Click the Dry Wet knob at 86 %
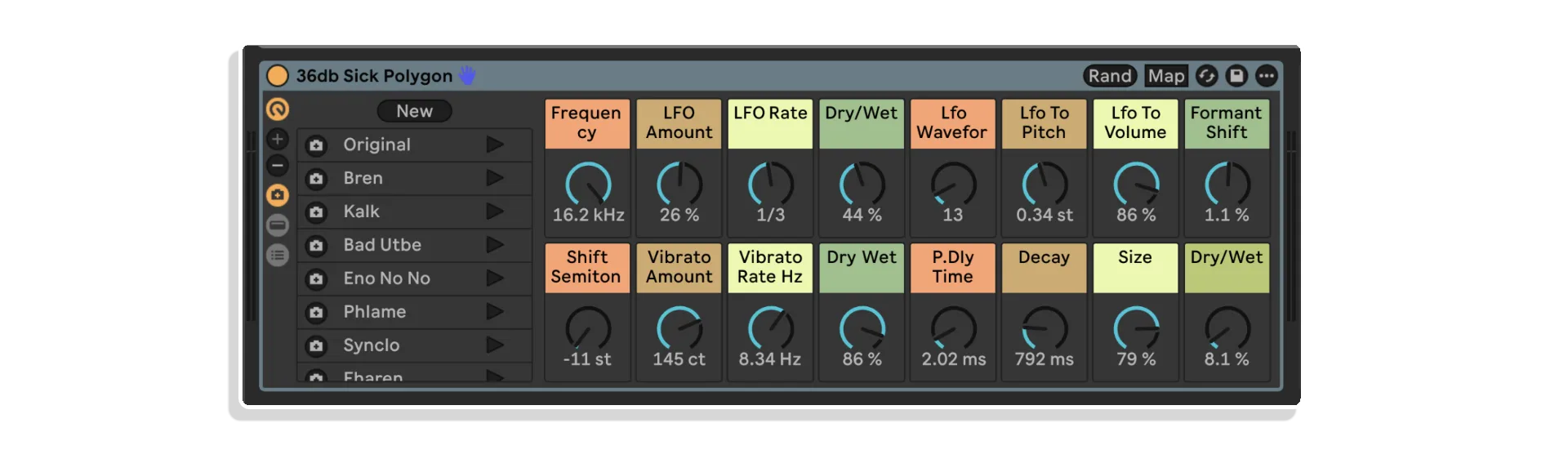Image resolution: width=1568 pixels, height=450 pixels. pos(862,328)
